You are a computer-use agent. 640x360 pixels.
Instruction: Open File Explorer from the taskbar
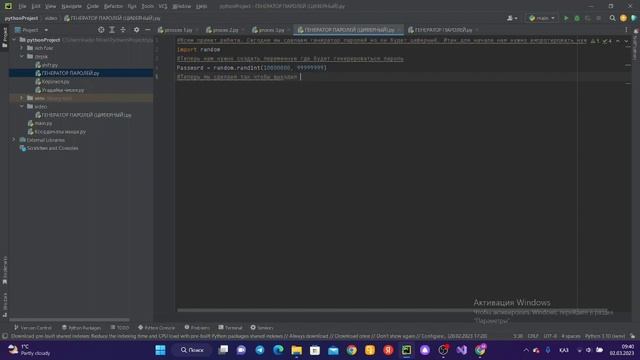(x=296, y=350)
